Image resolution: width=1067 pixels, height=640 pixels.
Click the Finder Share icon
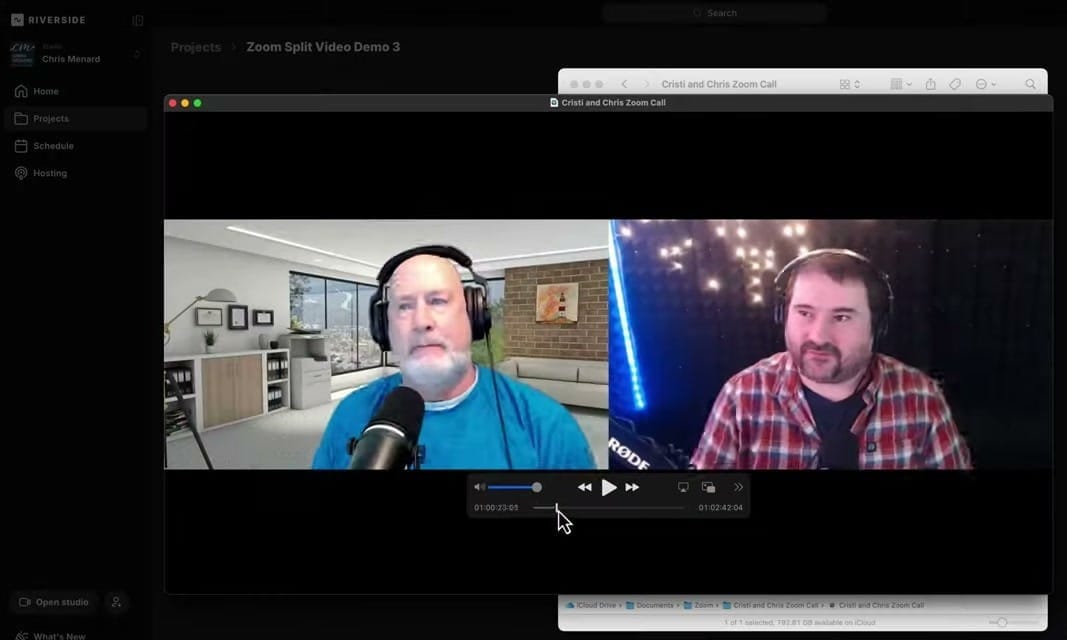click(930, 84)
